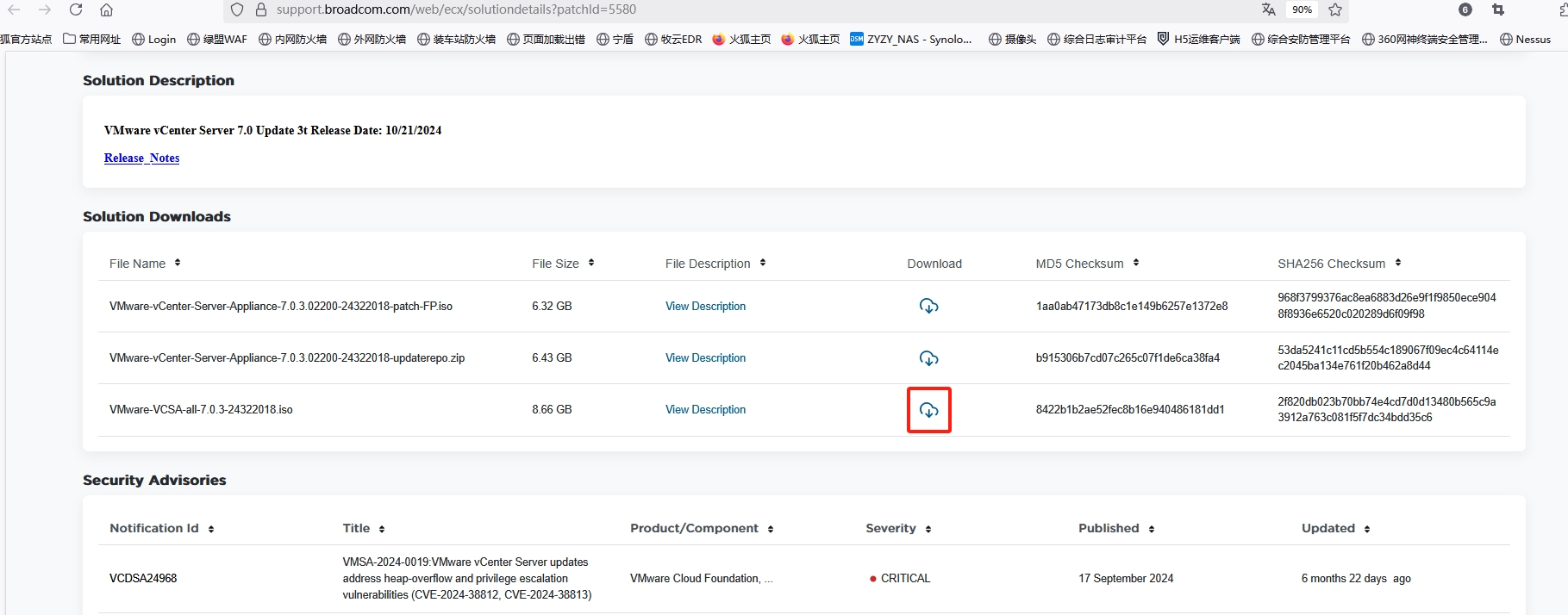The height and width of the screenshot is (615, 1568).
Task: Open the 综合安防管理平台 bookmark
Action: point(1301,39)
